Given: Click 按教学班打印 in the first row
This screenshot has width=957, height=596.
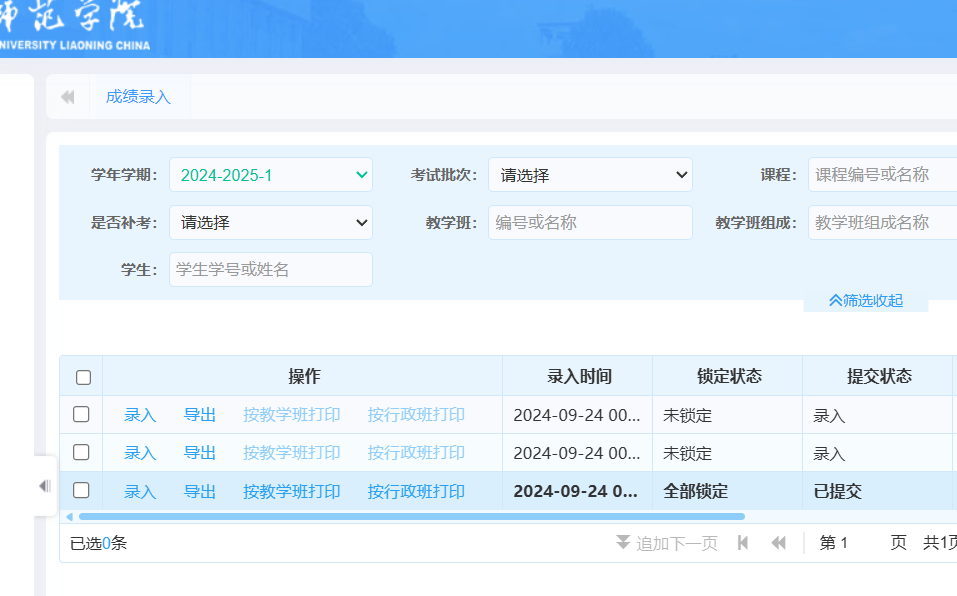Looking at the screenshot, I should tap(292, 415).
